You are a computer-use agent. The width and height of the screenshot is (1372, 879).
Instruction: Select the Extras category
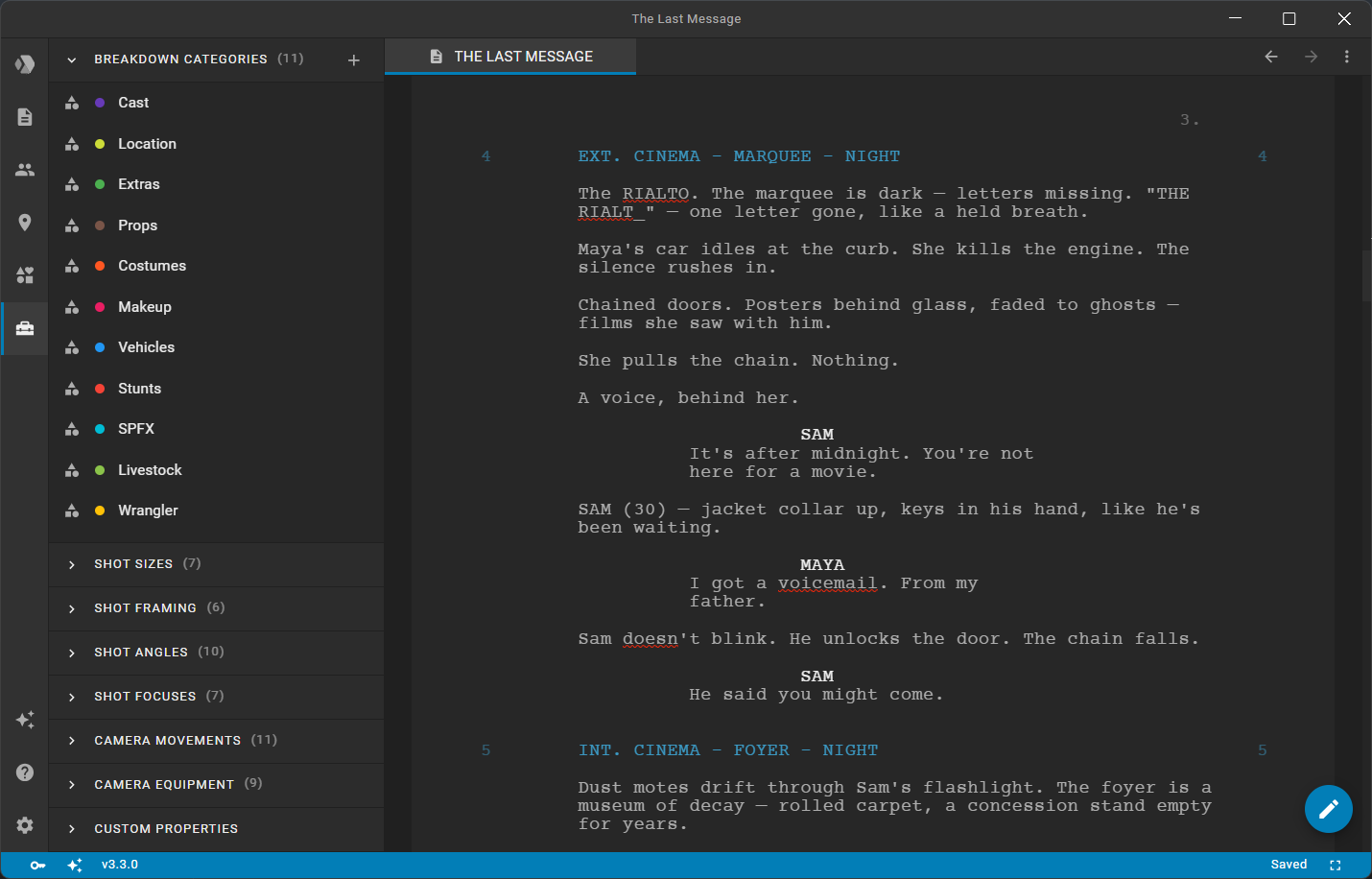click(217, 184)
